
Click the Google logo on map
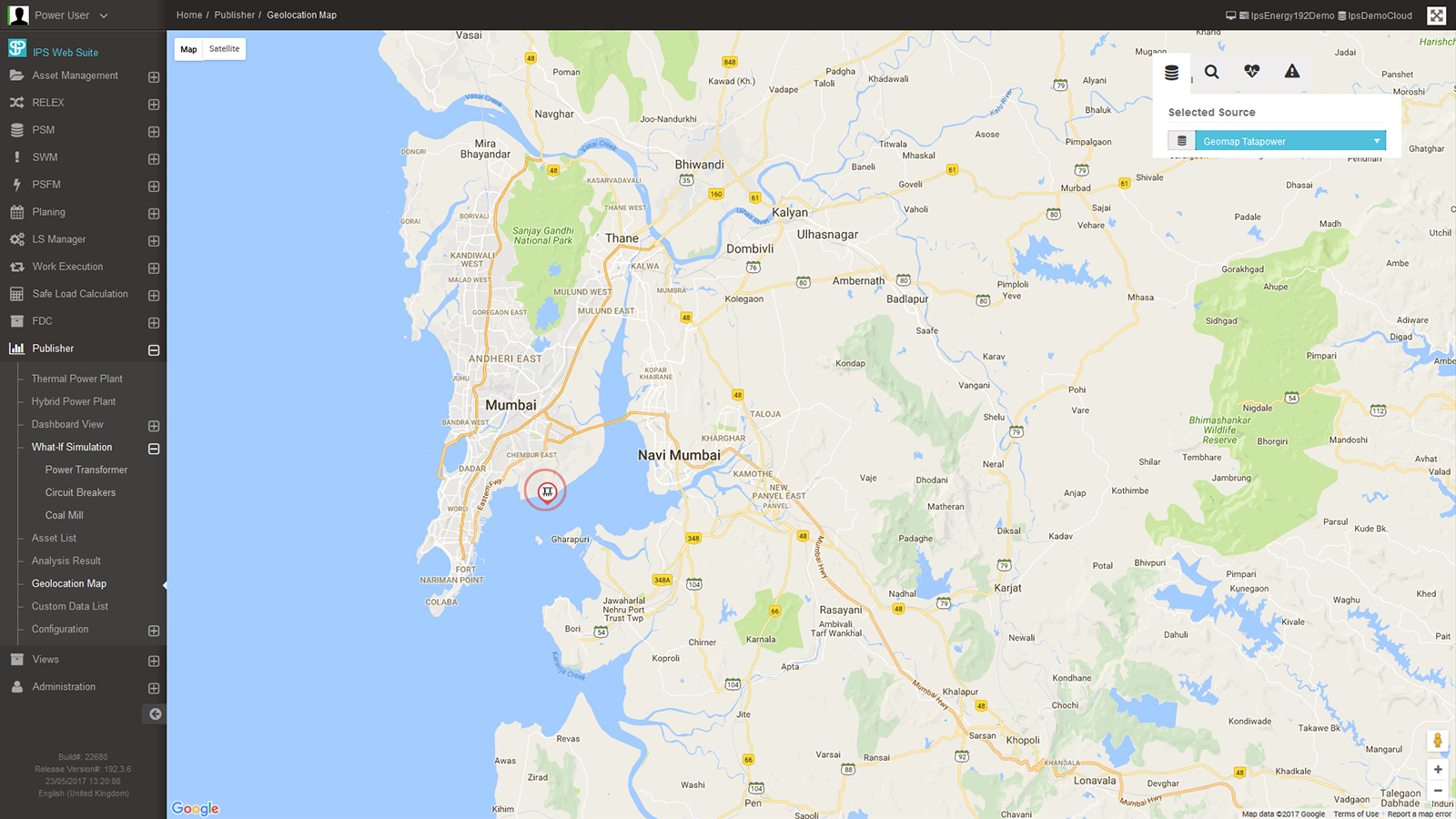pyautogui.click(x=195, y=808)
